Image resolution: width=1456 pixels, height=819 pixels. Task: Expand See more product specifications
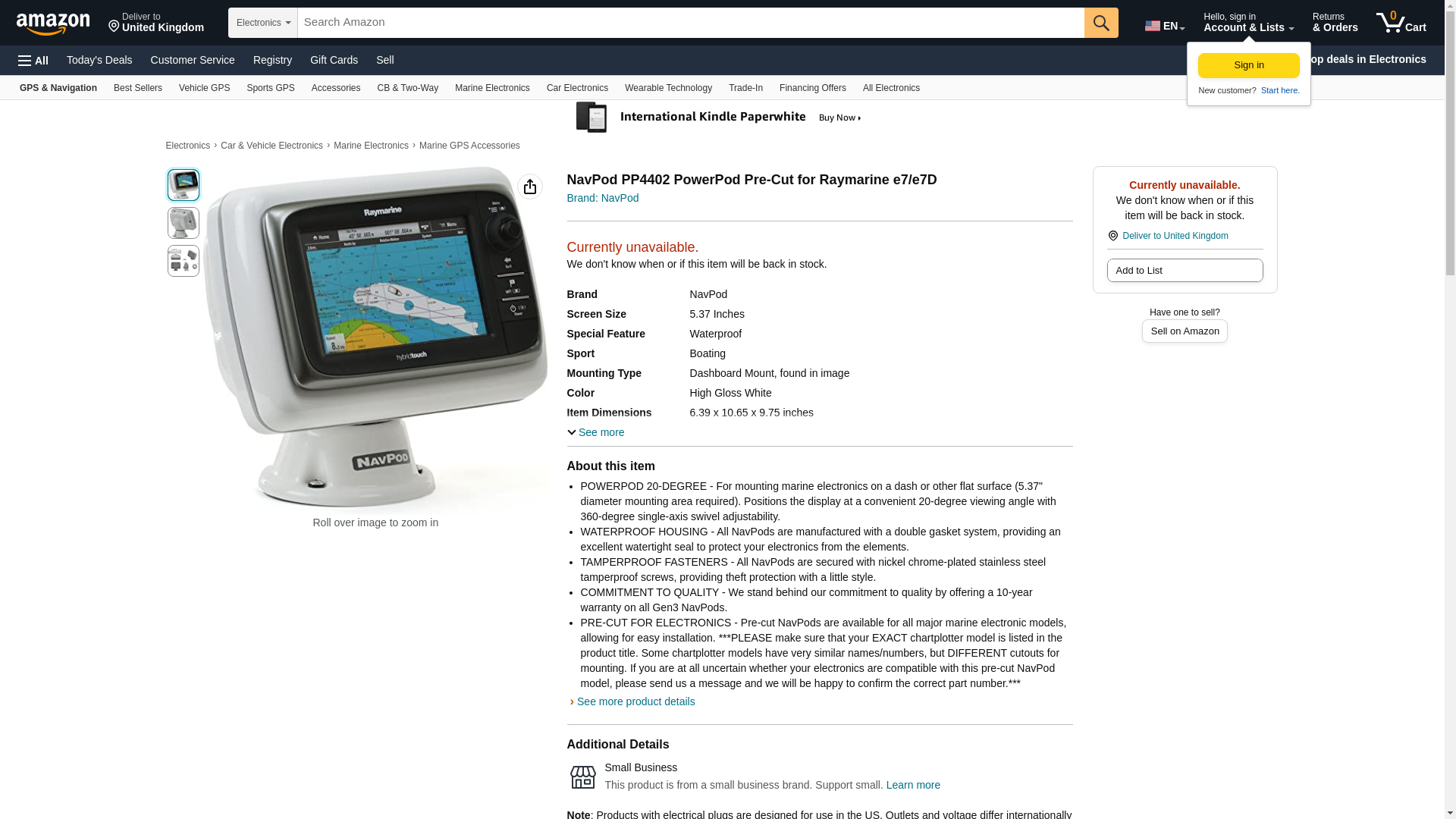click(x=596, y=432)
